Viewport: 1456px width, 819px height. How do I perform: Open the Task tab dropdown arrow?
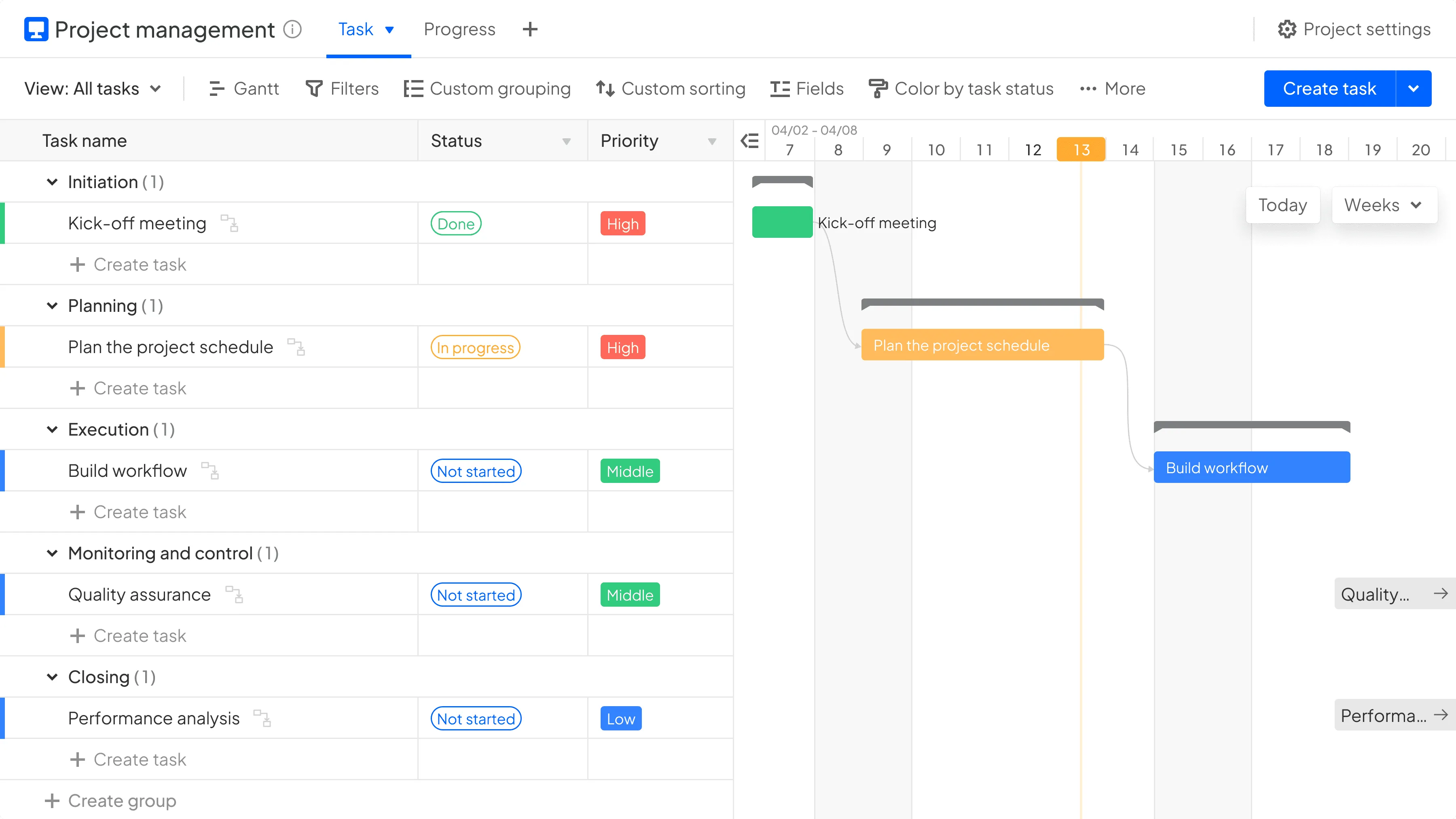click(x=389, y=30)
